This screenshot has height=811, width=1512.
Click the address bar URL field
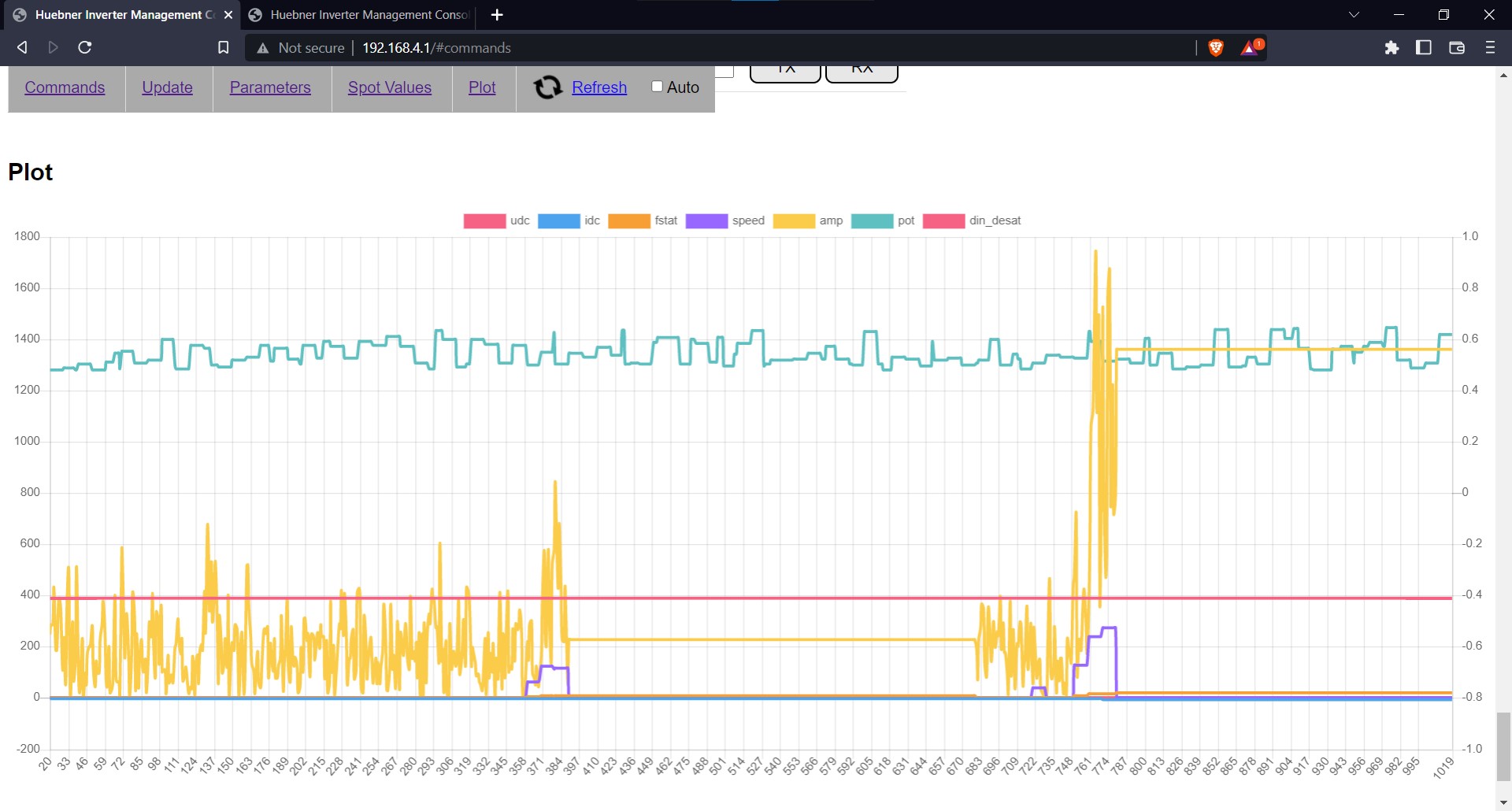709,48
